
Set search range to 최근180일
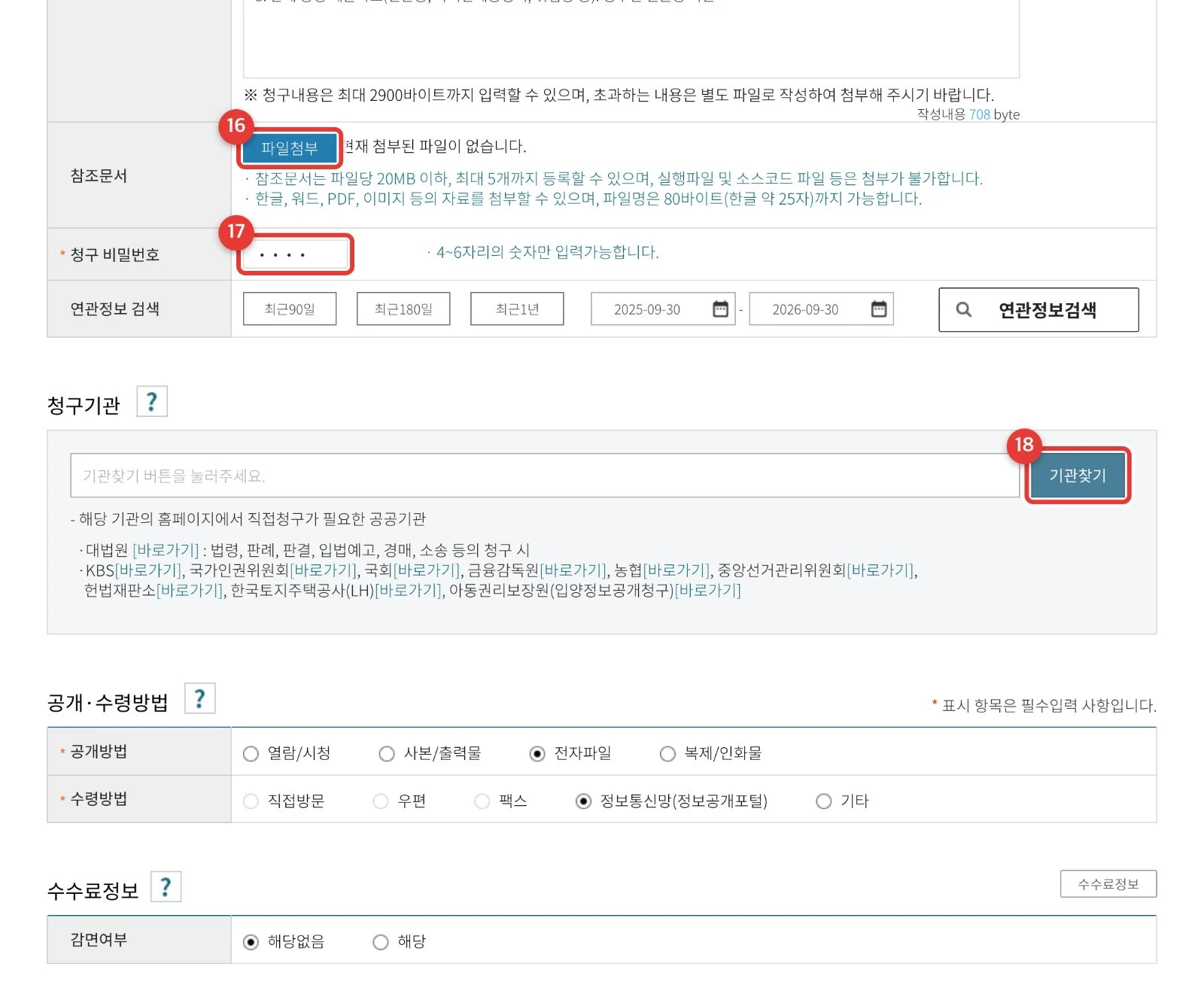(403, 309)
